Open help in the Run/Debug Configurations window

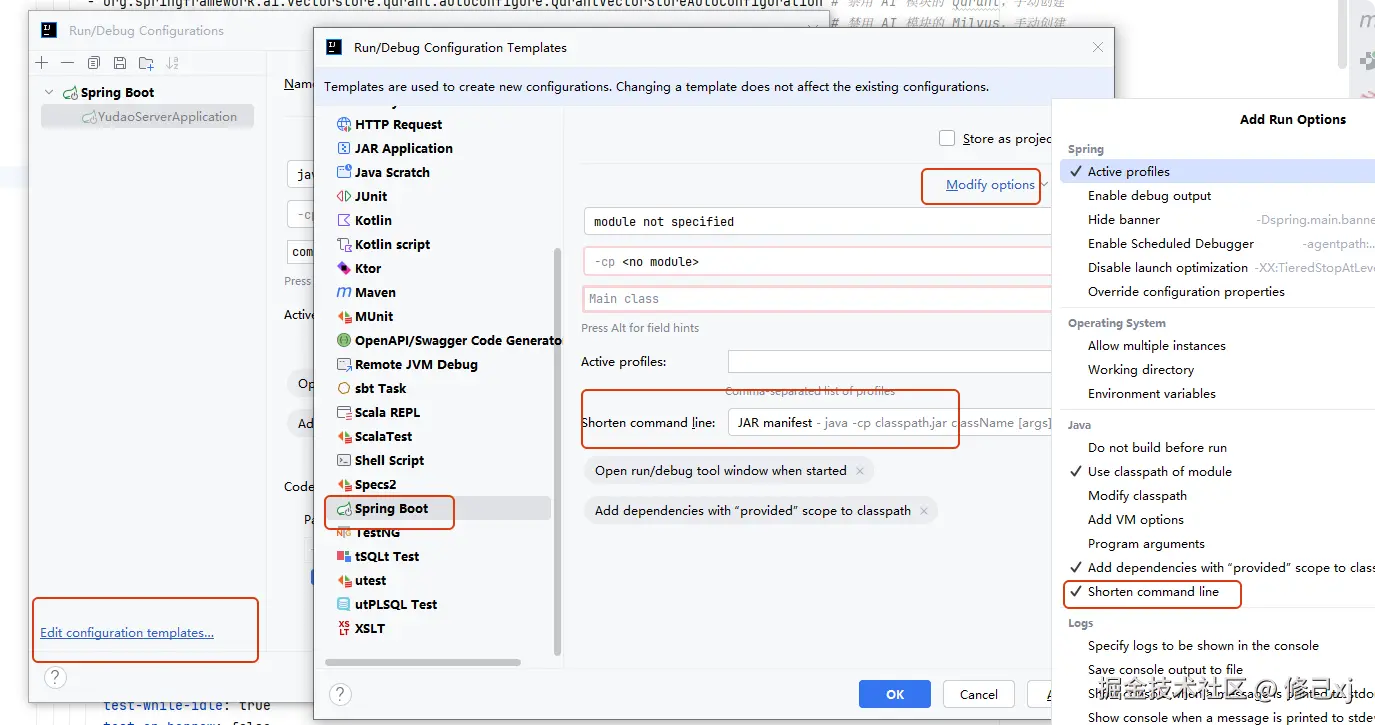click(55, 677)
